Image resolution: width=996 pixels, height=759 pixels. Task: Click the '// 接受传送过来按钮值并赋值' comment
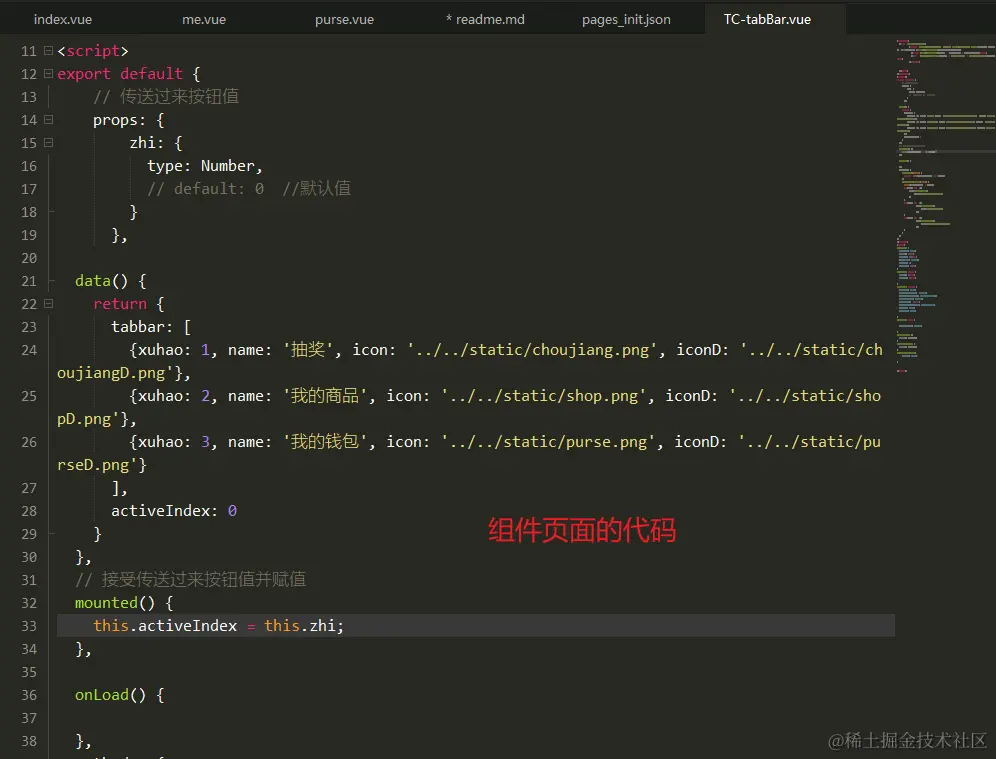(191, 579)
